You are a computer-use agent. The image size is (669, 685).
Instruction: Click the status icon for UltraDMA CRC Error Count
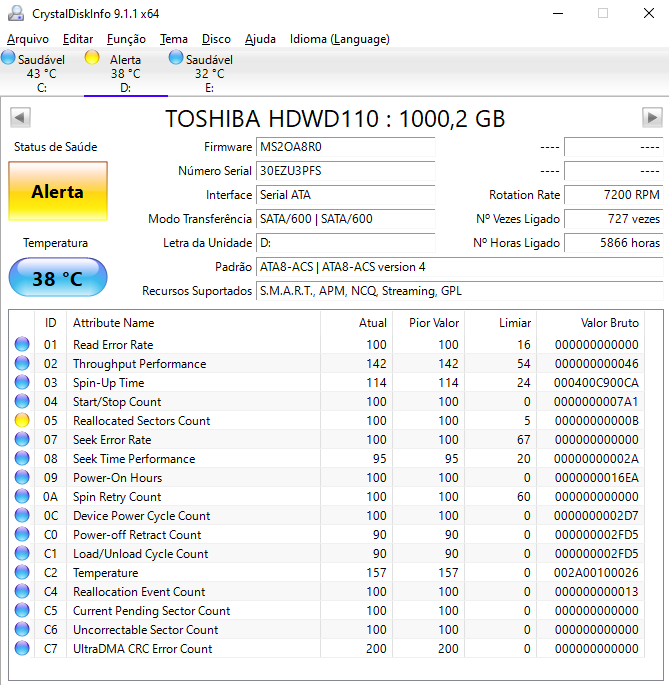pyautogui.click(x=22, y=648)
